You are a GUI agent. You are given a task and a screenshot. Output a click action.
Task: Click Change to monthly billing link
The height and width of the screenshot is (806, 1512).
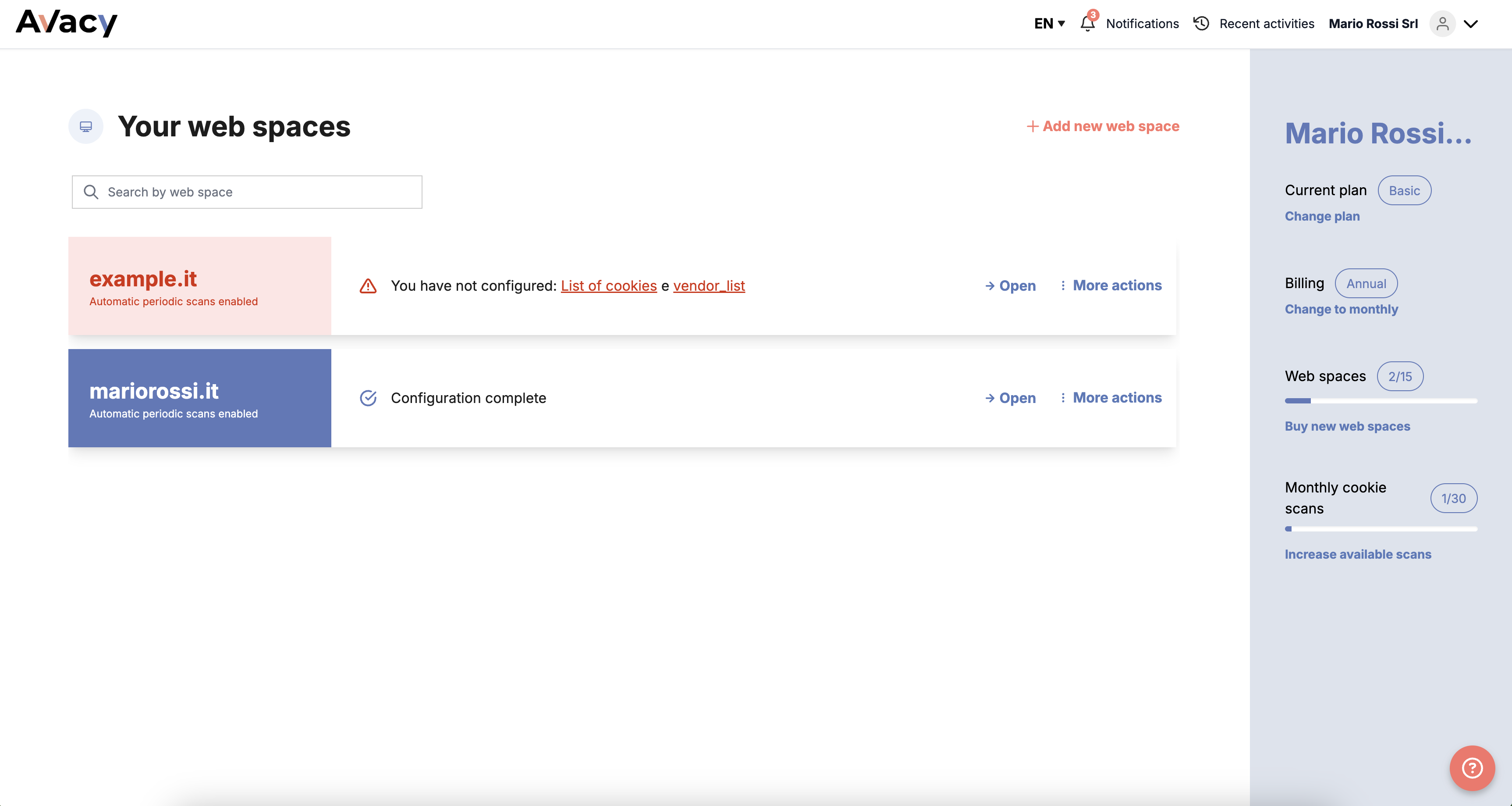(x=1341, y=310)
